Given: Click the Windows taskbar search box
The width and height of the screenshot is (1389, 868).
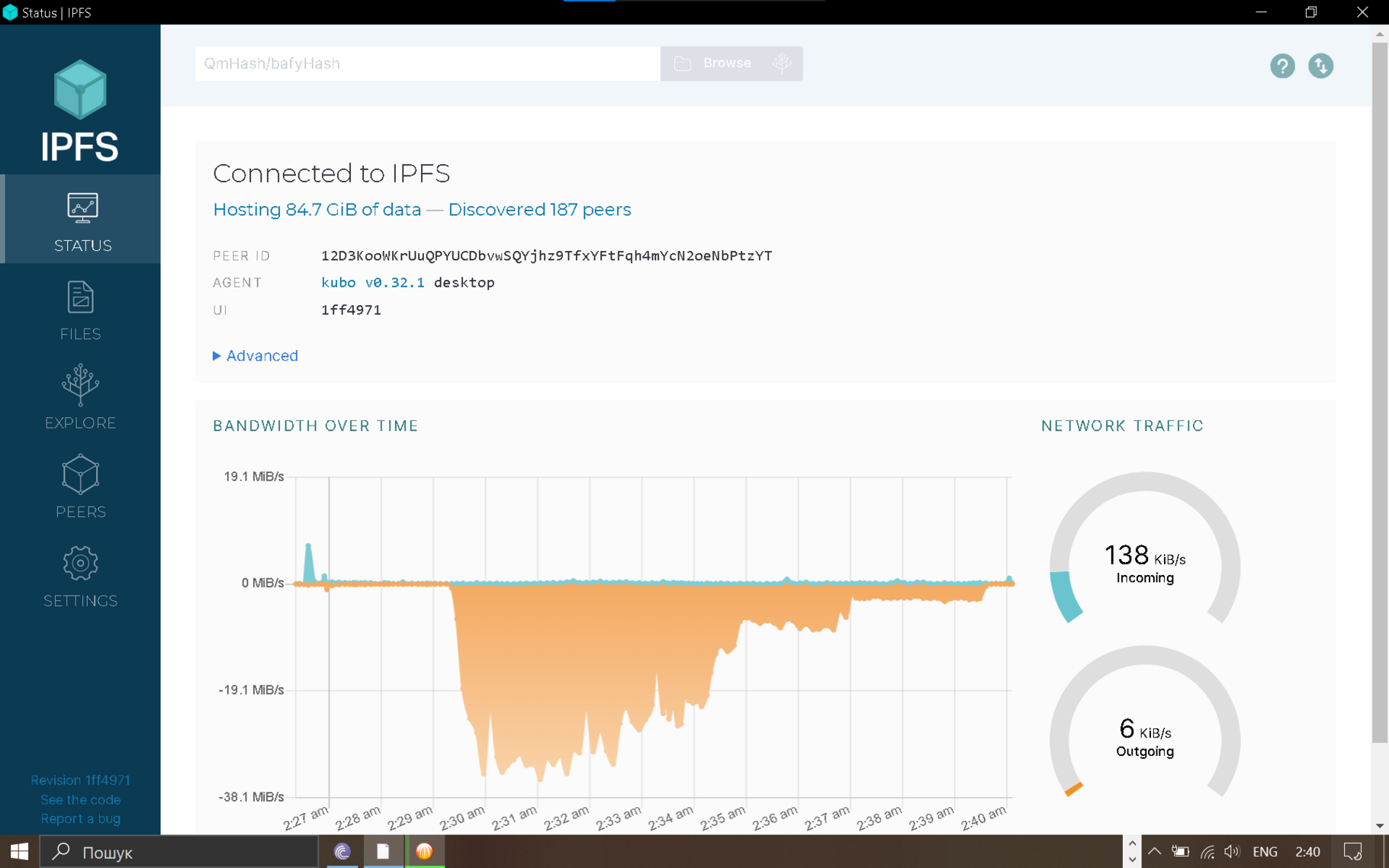Looking at the screenshot, I should coord(179,851).
